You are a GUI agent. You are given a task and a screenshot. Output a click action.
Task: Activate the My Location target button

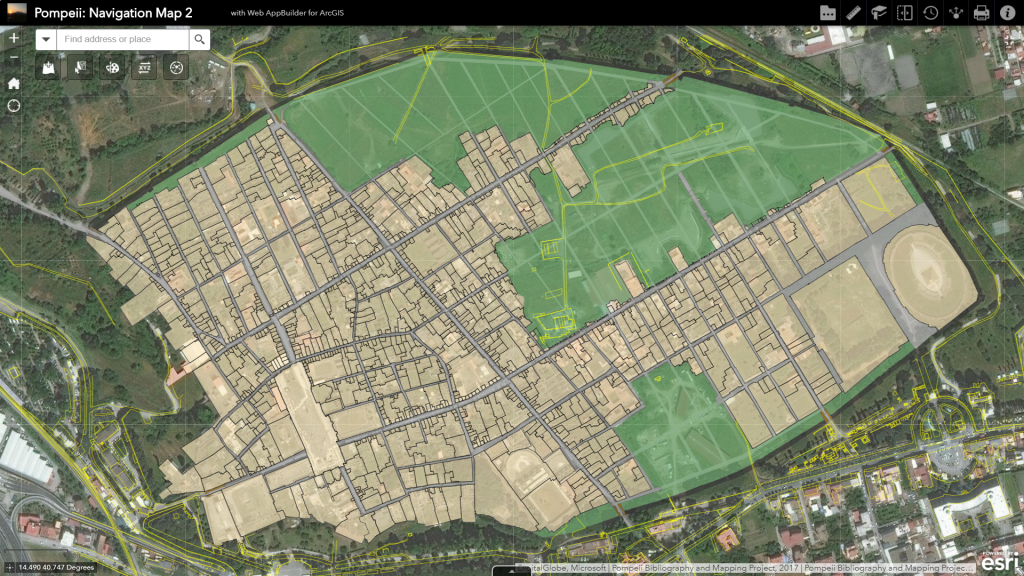click(x=14, y=105)
